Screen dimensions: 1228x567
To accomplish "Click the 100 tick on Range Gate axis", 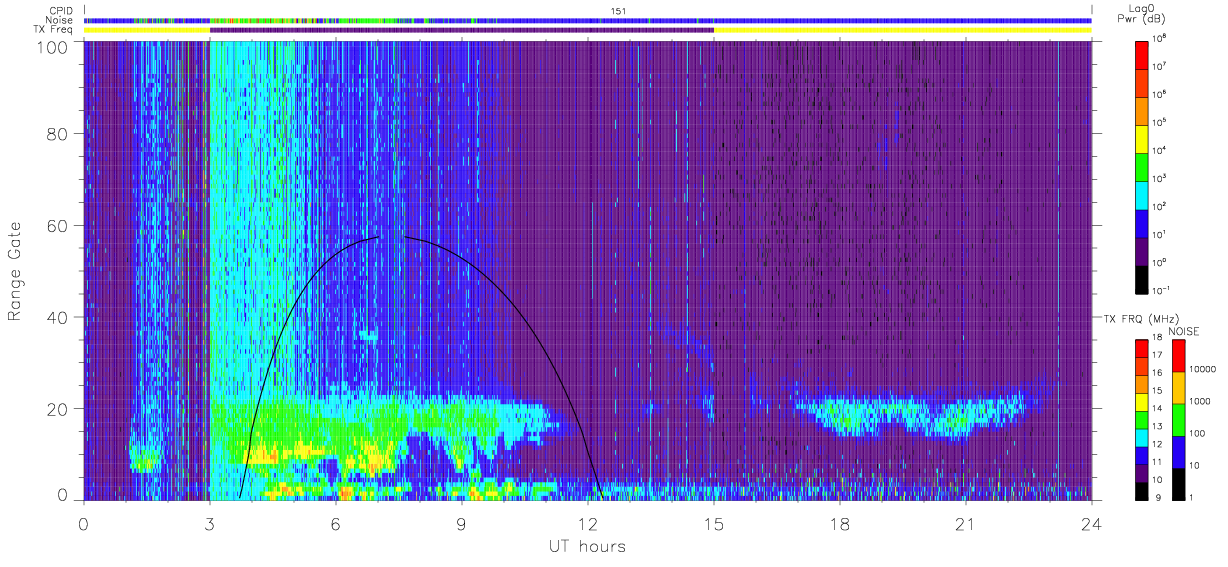I will coord(51,46).
